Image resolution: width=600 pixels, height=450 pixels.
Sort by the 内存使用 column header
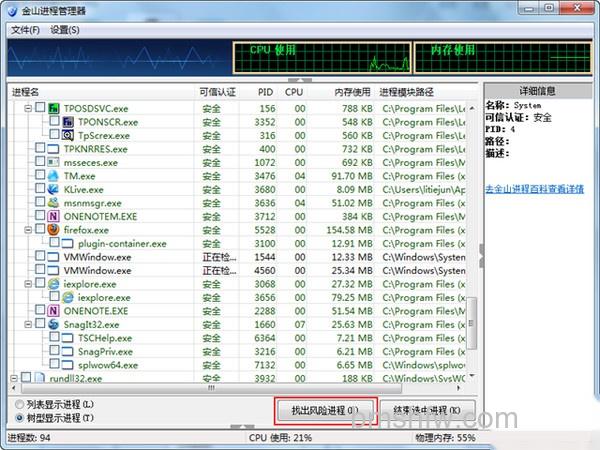(352, 92)
